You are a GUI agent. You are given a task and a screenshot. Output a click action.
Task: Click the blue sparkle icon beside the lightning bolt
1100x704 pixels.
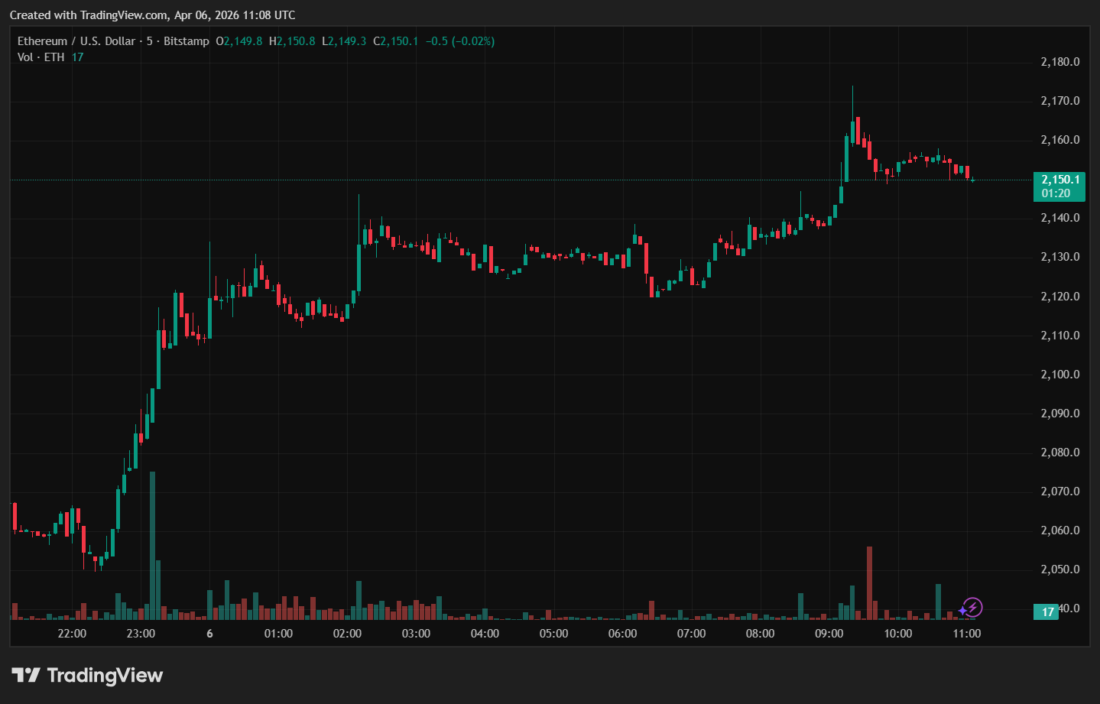click(962, 610)
